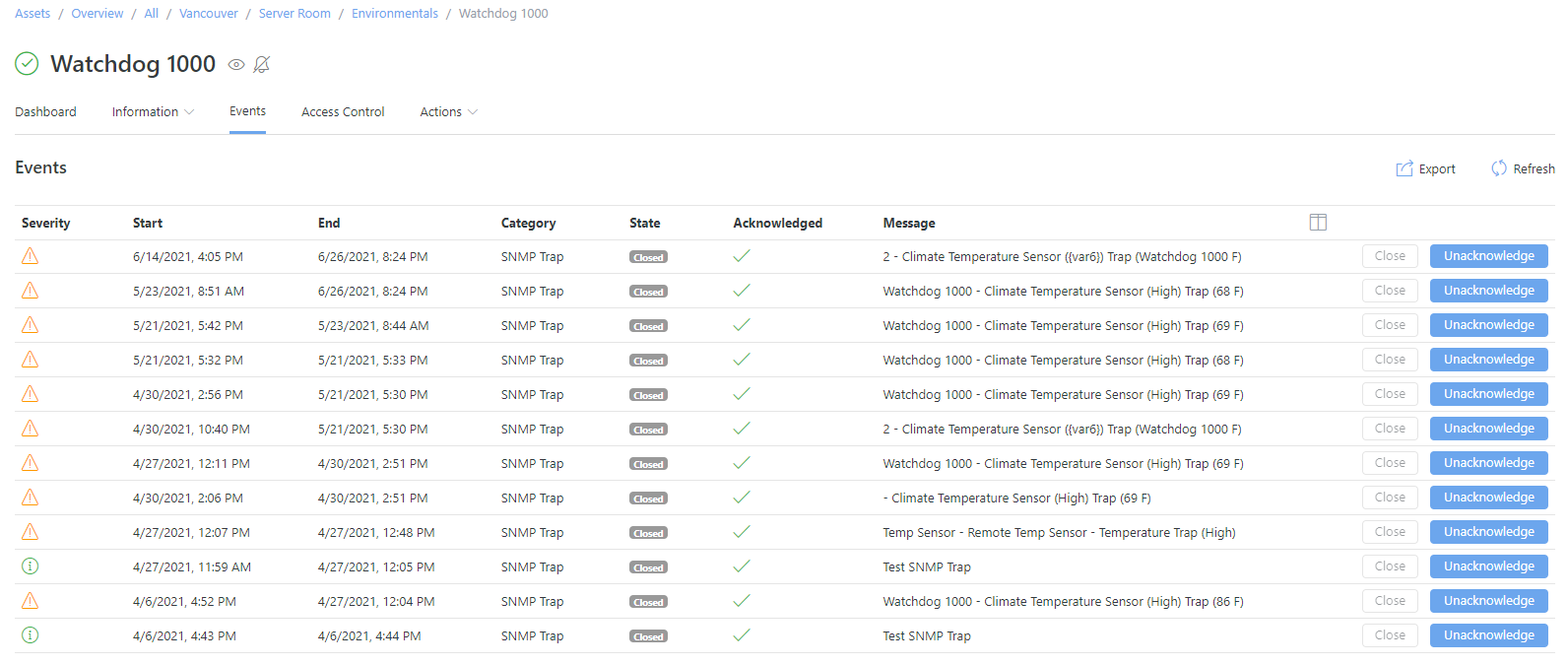This screenshot has width=1568, height=665.
Task: Unacknowledge the Remote Temp Sensor event
Action: [1488, 532]
